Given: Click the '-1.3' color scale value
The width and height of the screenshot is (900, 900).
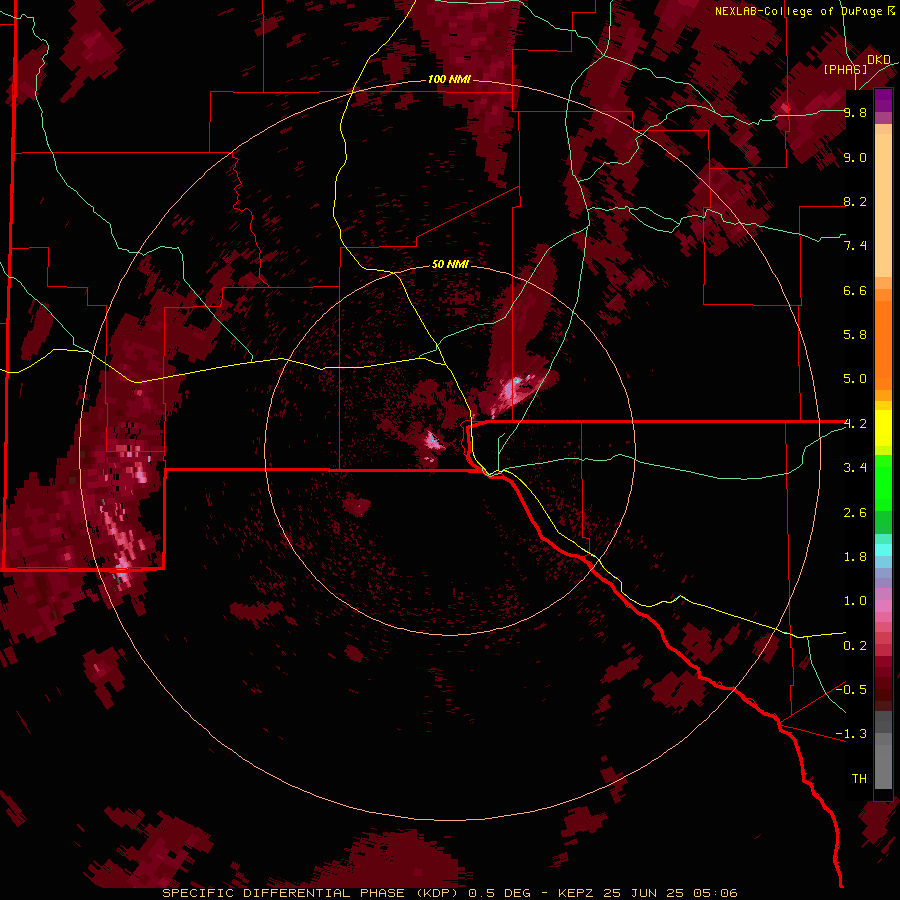Looking at the screenshot, I should click(x=851, y=734).
